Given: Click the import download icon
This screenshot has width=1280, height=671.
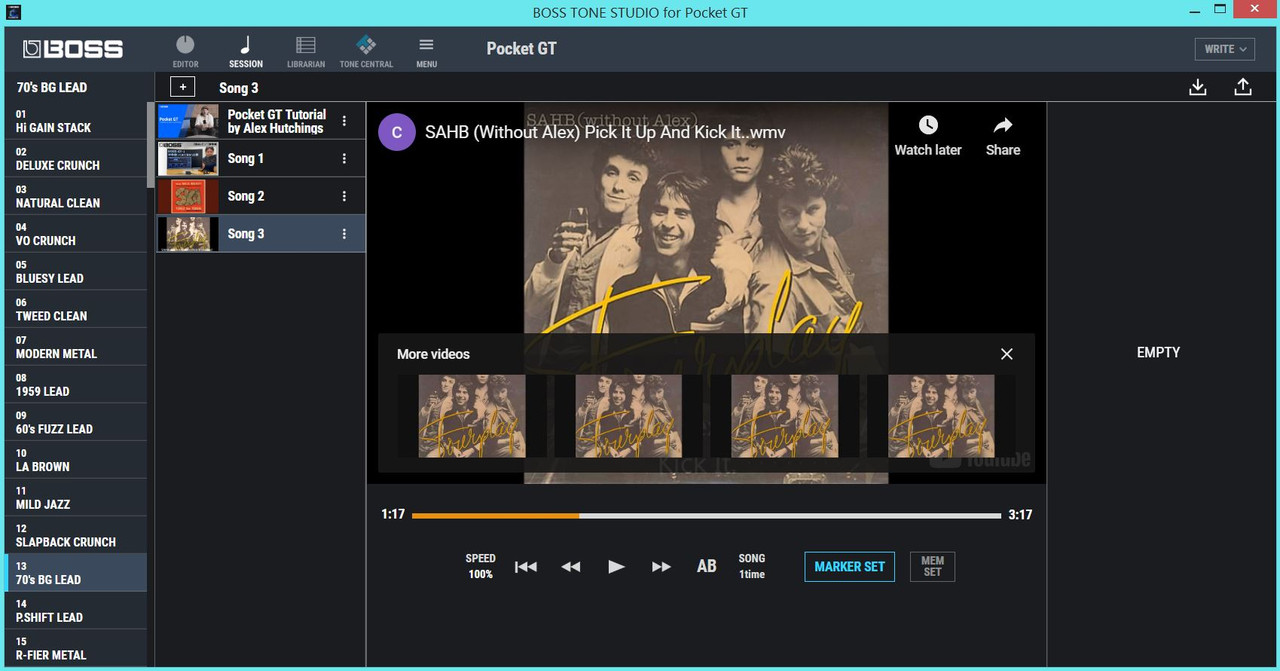Looking at the screenshot, I should tap(1198, 87).
